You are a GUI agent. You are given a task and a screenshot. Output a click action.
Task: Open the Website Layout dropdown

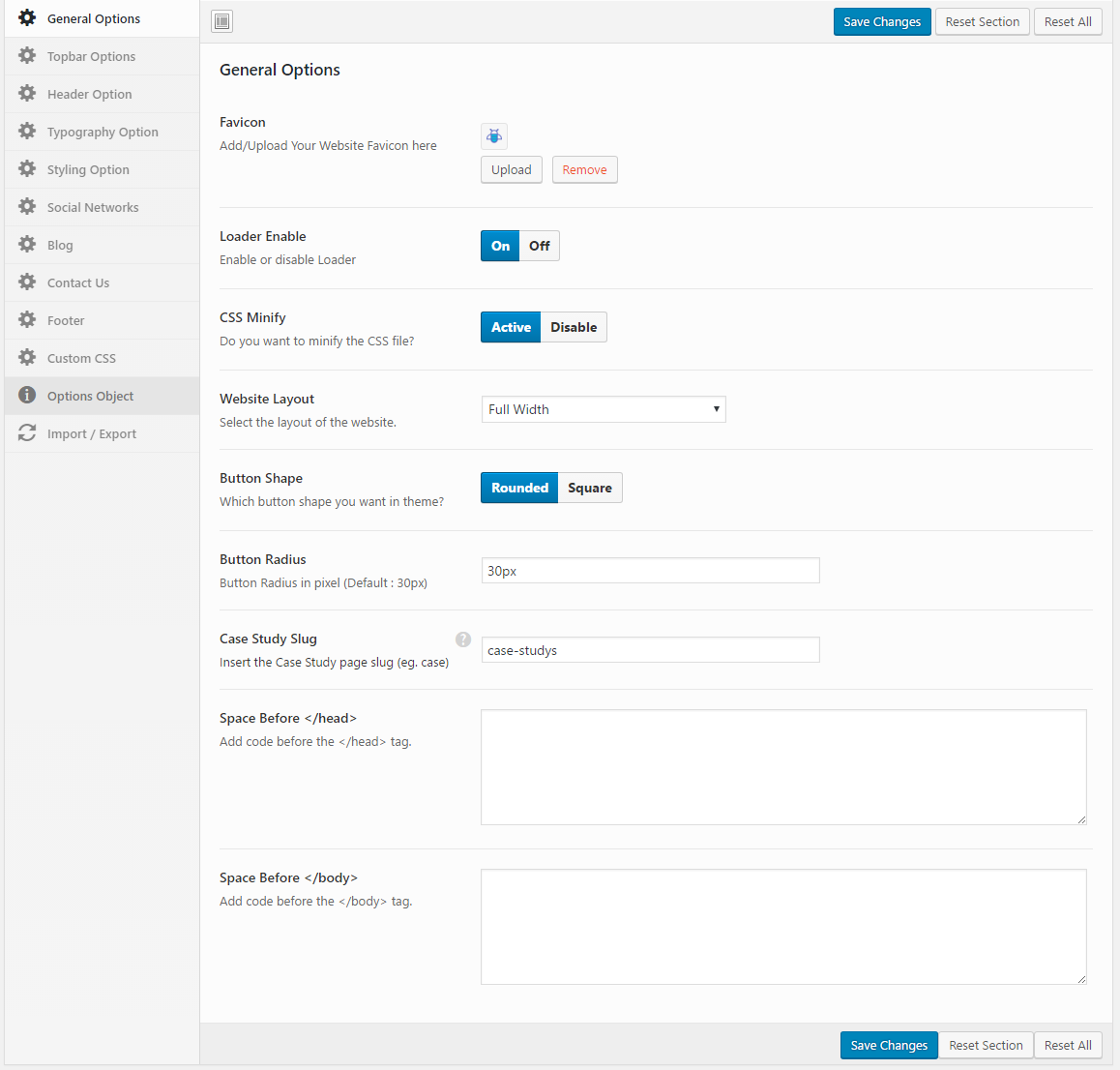(604, 409)
